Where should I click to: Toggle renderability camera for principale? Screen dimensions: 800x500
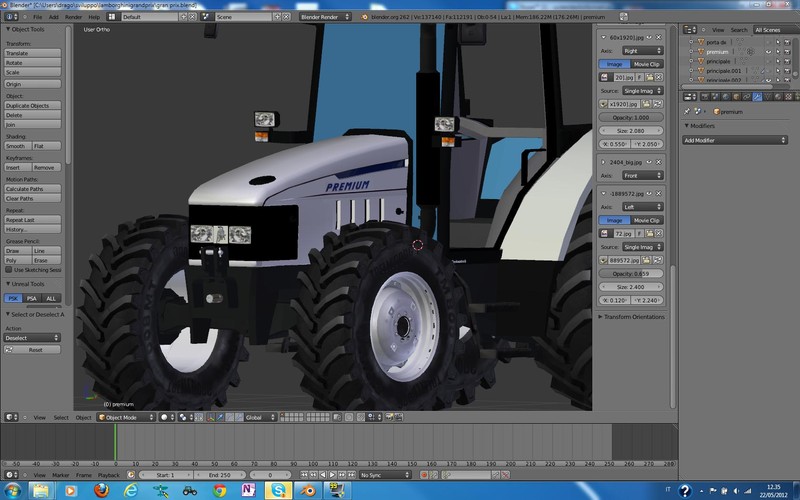coord(787,61)
